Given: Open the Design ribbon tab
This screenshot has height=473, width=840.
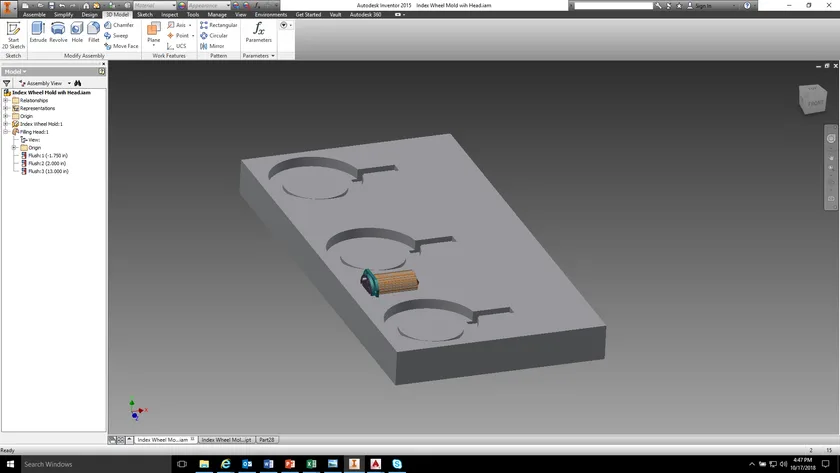Looking at the screenshot, I should (89, 14).
